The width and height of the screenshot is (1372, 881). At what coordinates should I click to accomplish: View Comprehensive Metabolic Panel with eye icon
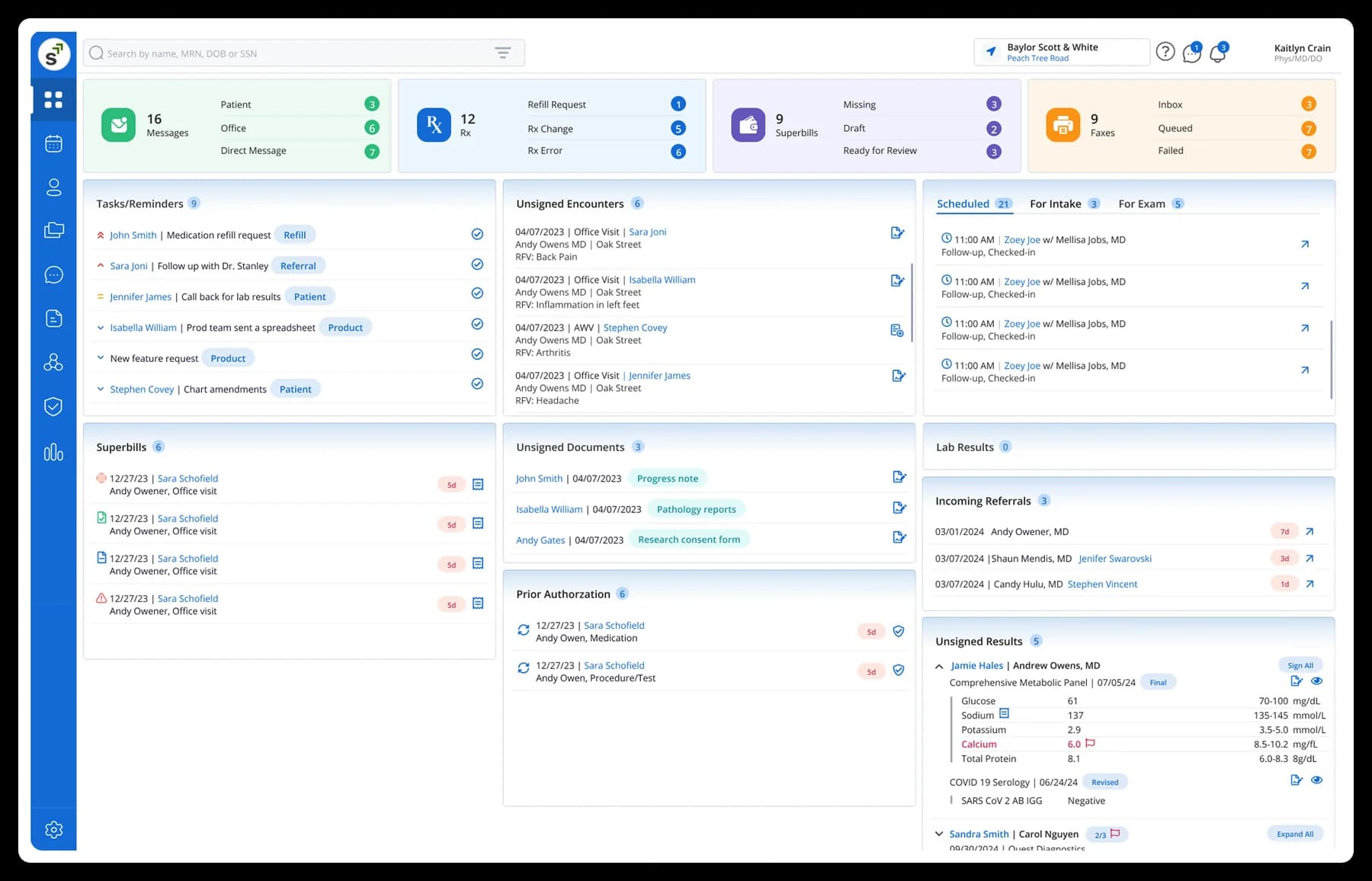[x=1316, y=681]
